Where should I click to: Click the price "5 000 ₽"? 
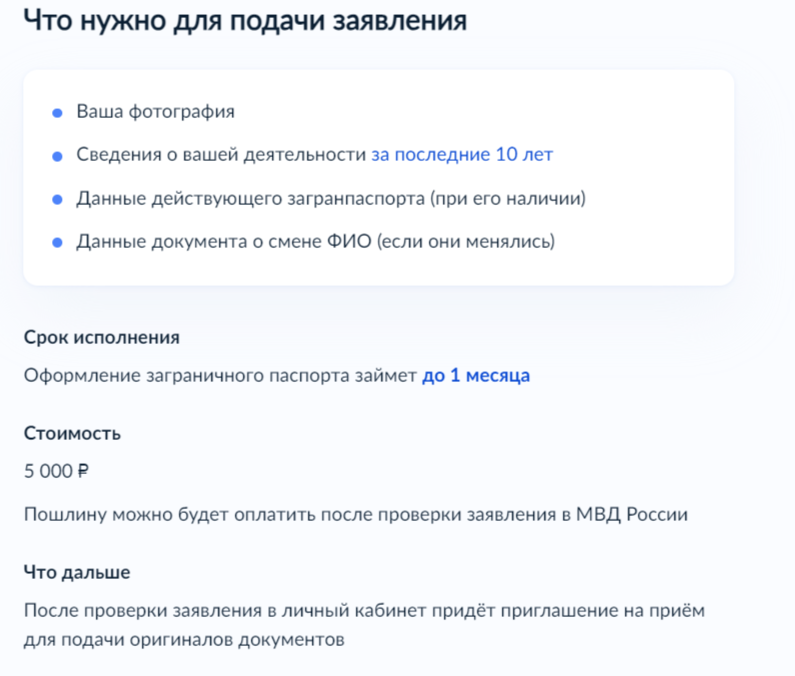(x=56, y=471)
